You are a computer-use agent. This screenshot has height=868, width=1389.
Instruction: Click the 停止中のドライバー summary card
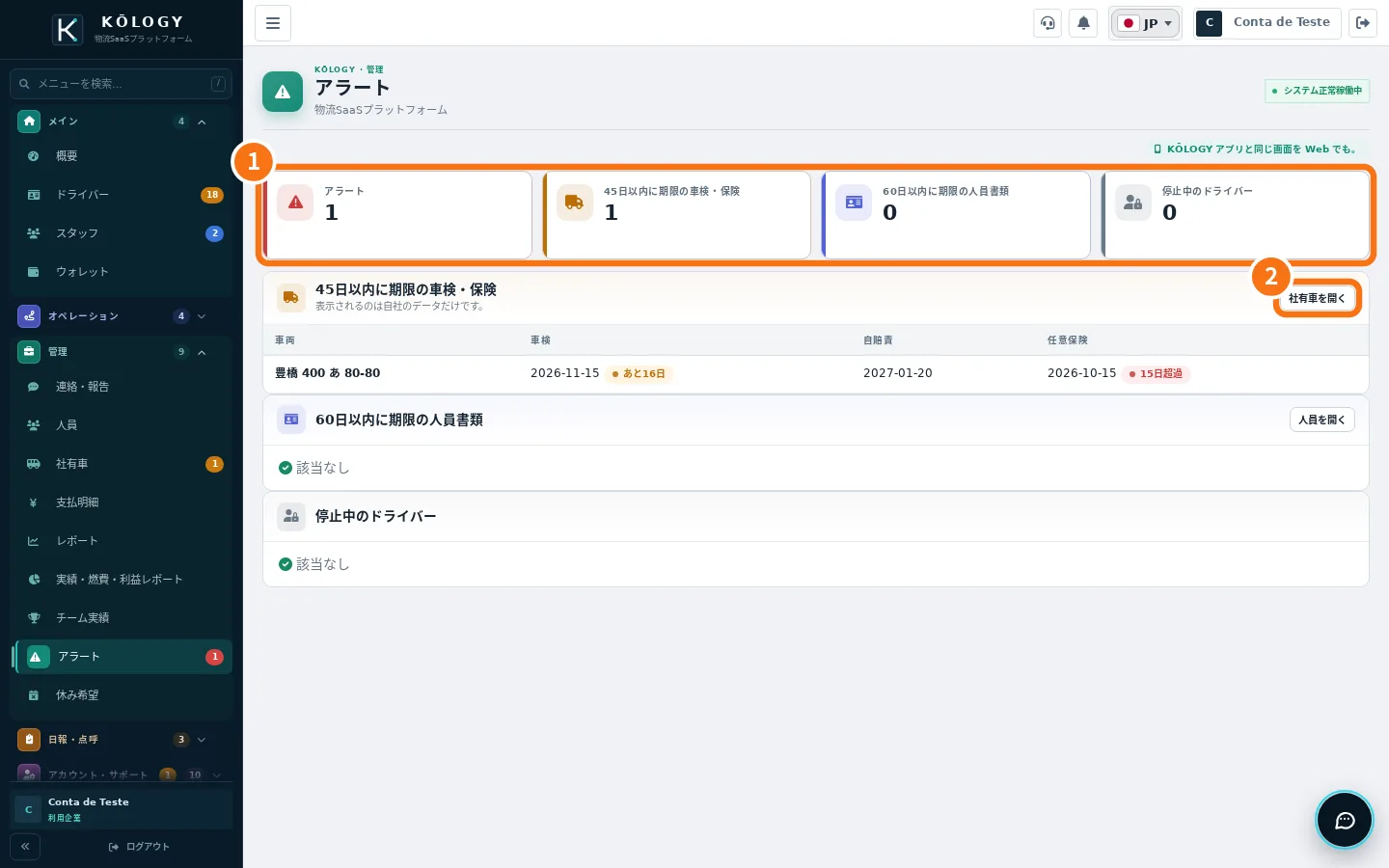pyautogui.click(x=1236, y=215)
